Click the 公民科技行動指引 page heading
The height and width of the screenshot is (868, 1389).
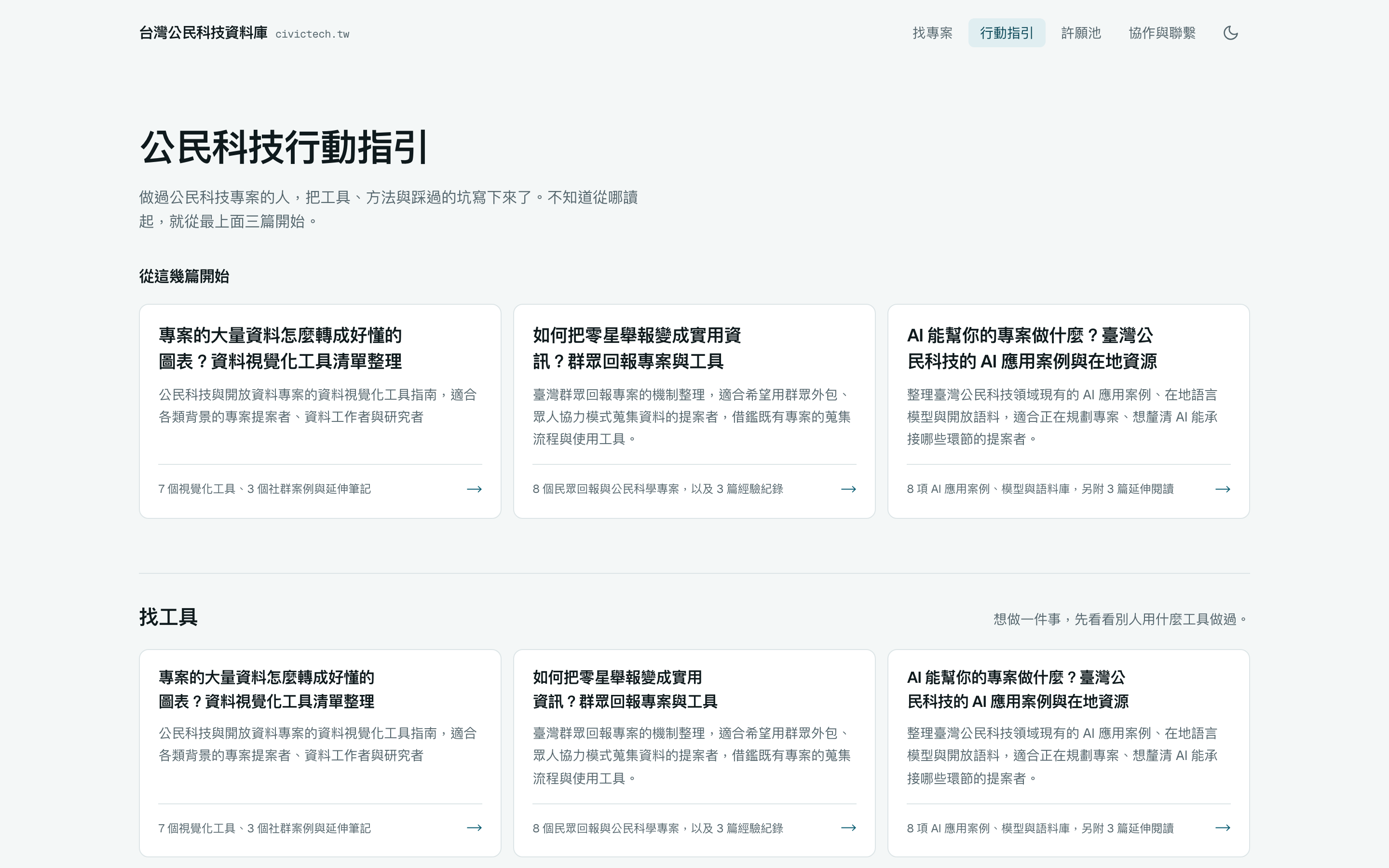click(284, 147)
